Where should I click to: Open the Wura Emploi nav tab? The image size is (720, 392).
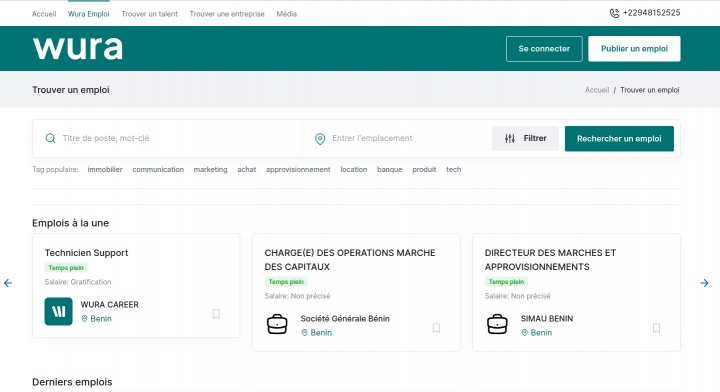(89, 14)
